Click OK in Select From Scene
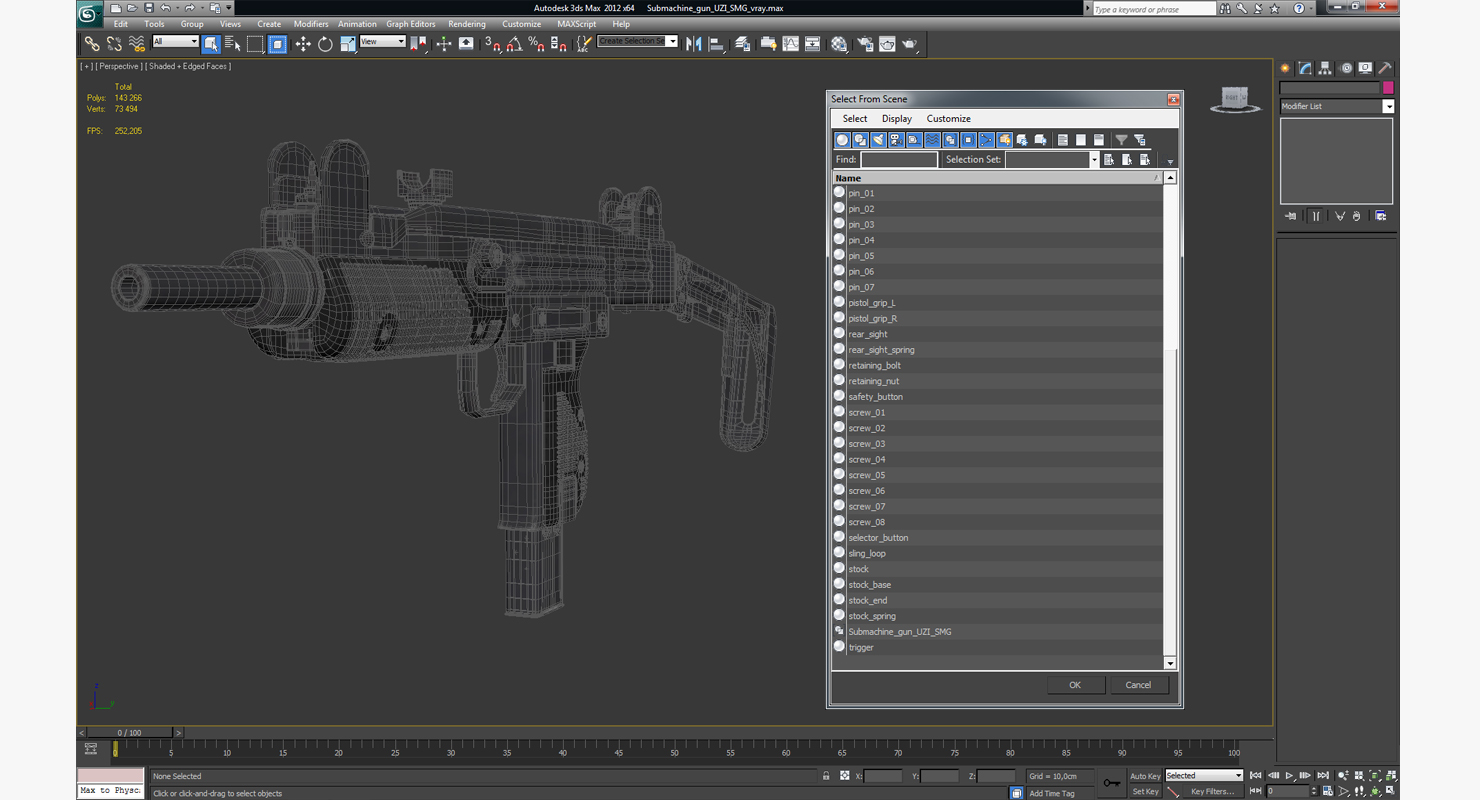This screenshot has width=1480, height=800. pos(1075,685)
